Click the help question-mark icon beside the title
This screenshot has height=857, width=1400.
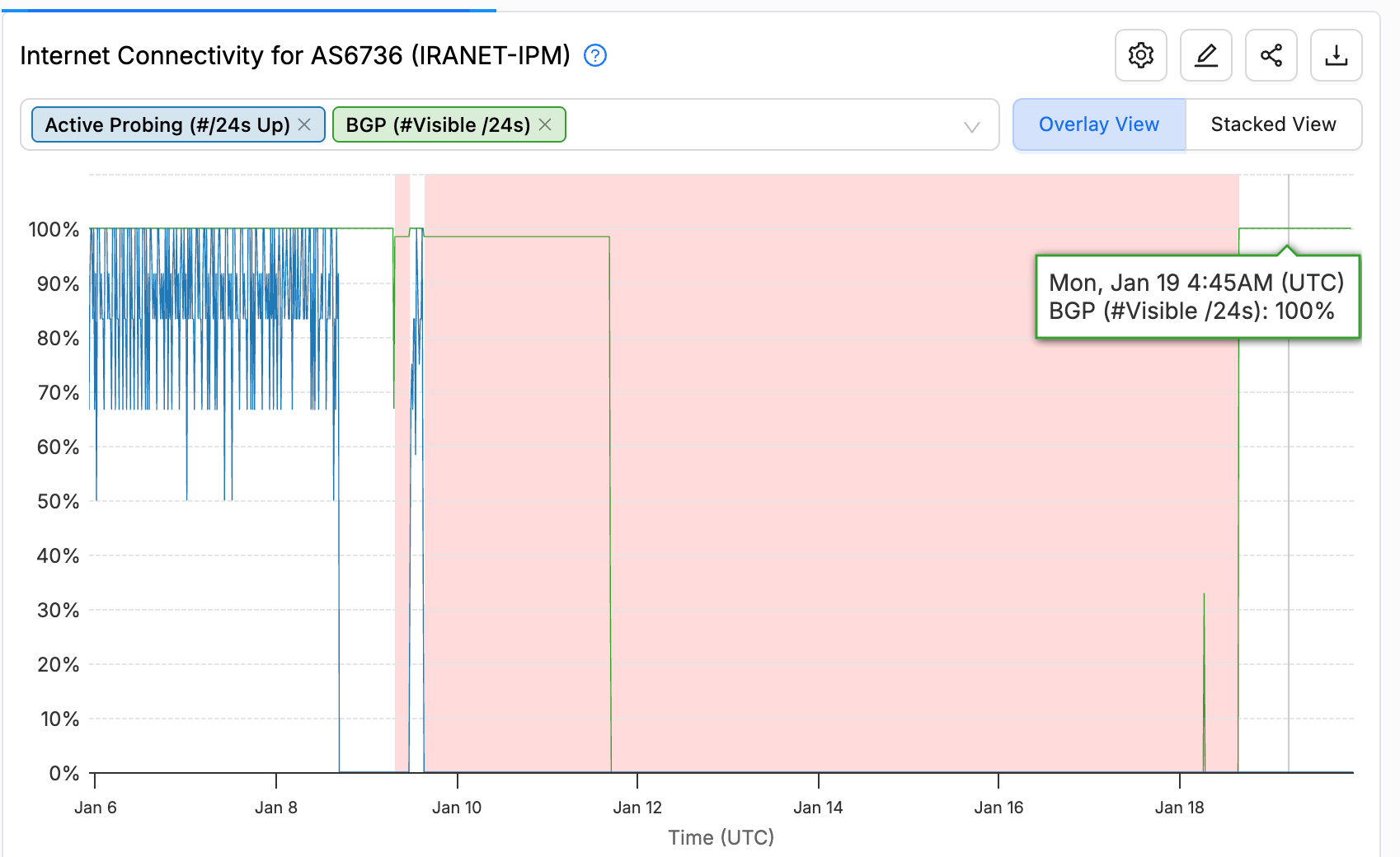coord(594,55)
